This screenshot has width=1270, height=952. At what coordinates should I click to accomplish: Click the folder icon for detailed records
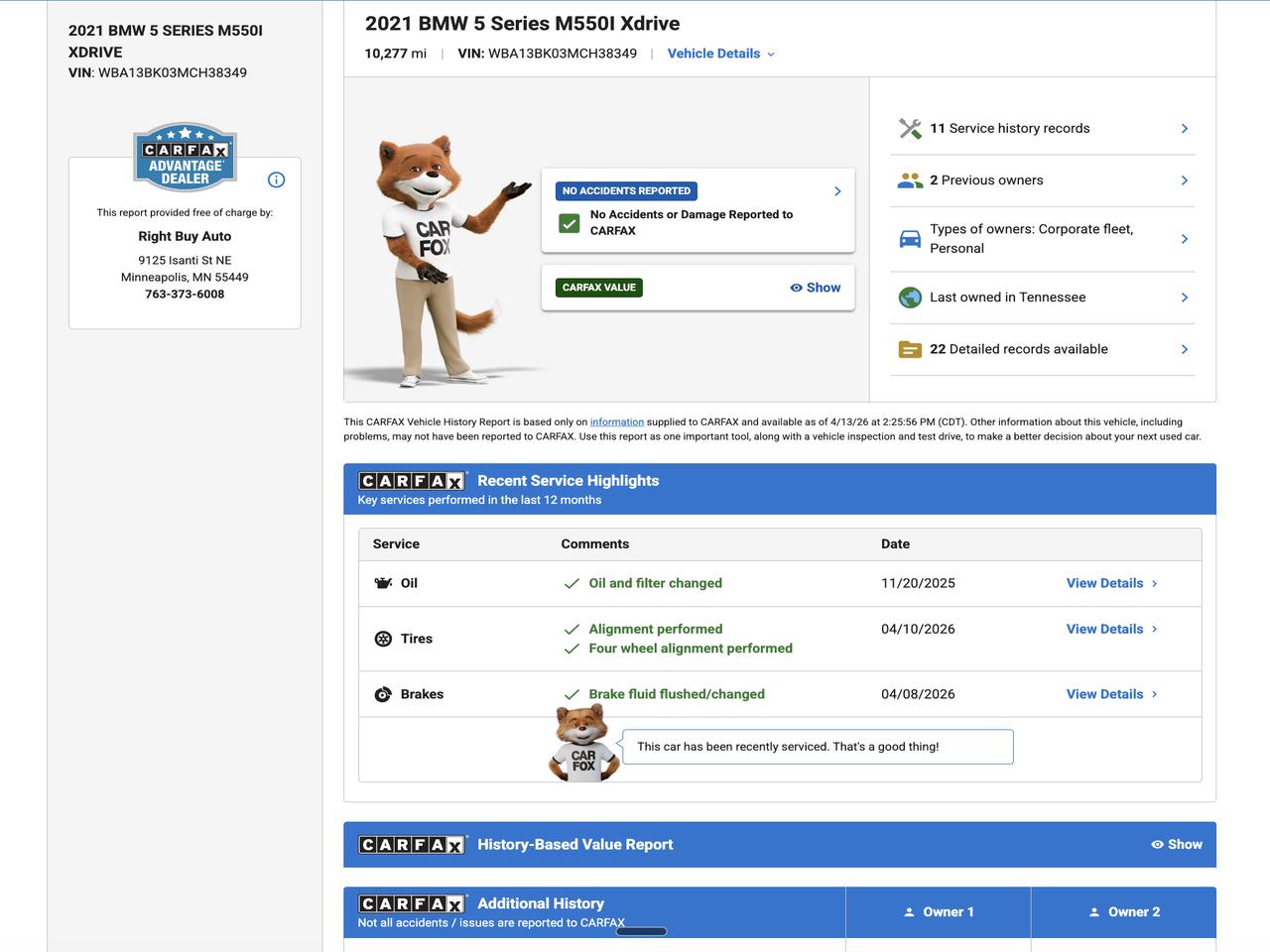click(x=909, y=349)
